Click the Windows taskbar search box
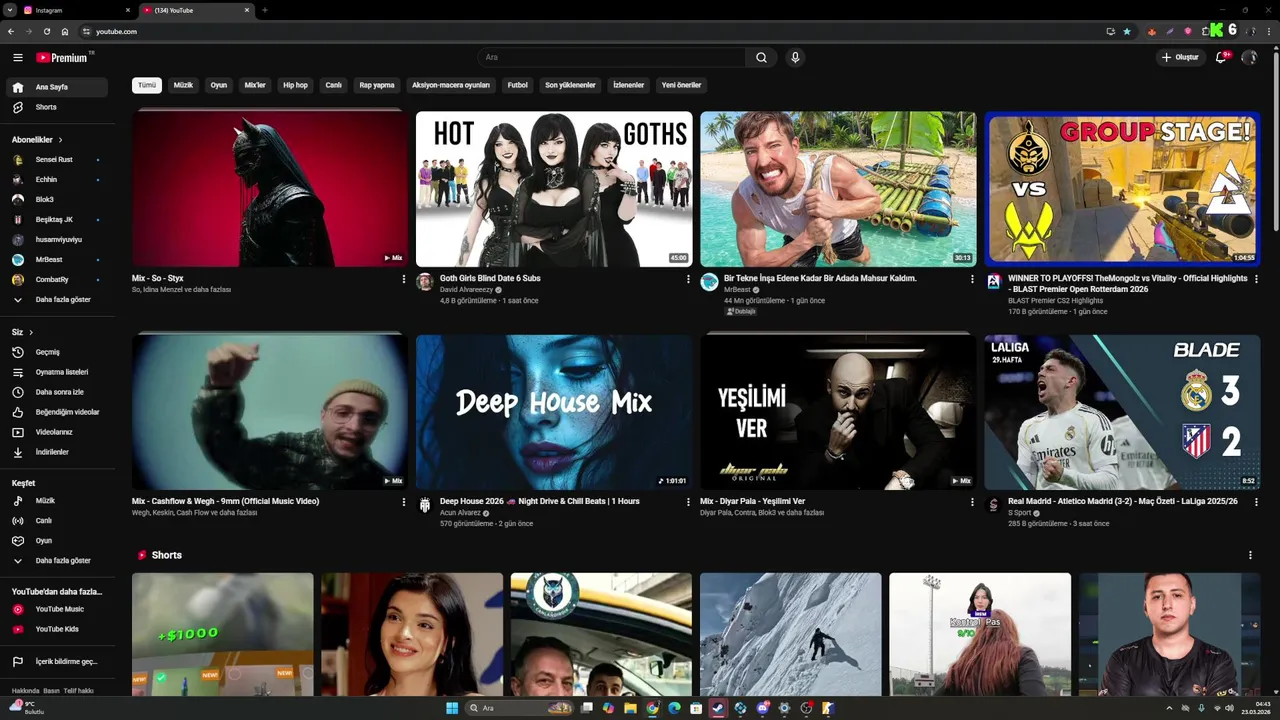Image resolution: width=1280 pixels, height=720 pixels. coord(521,708)
